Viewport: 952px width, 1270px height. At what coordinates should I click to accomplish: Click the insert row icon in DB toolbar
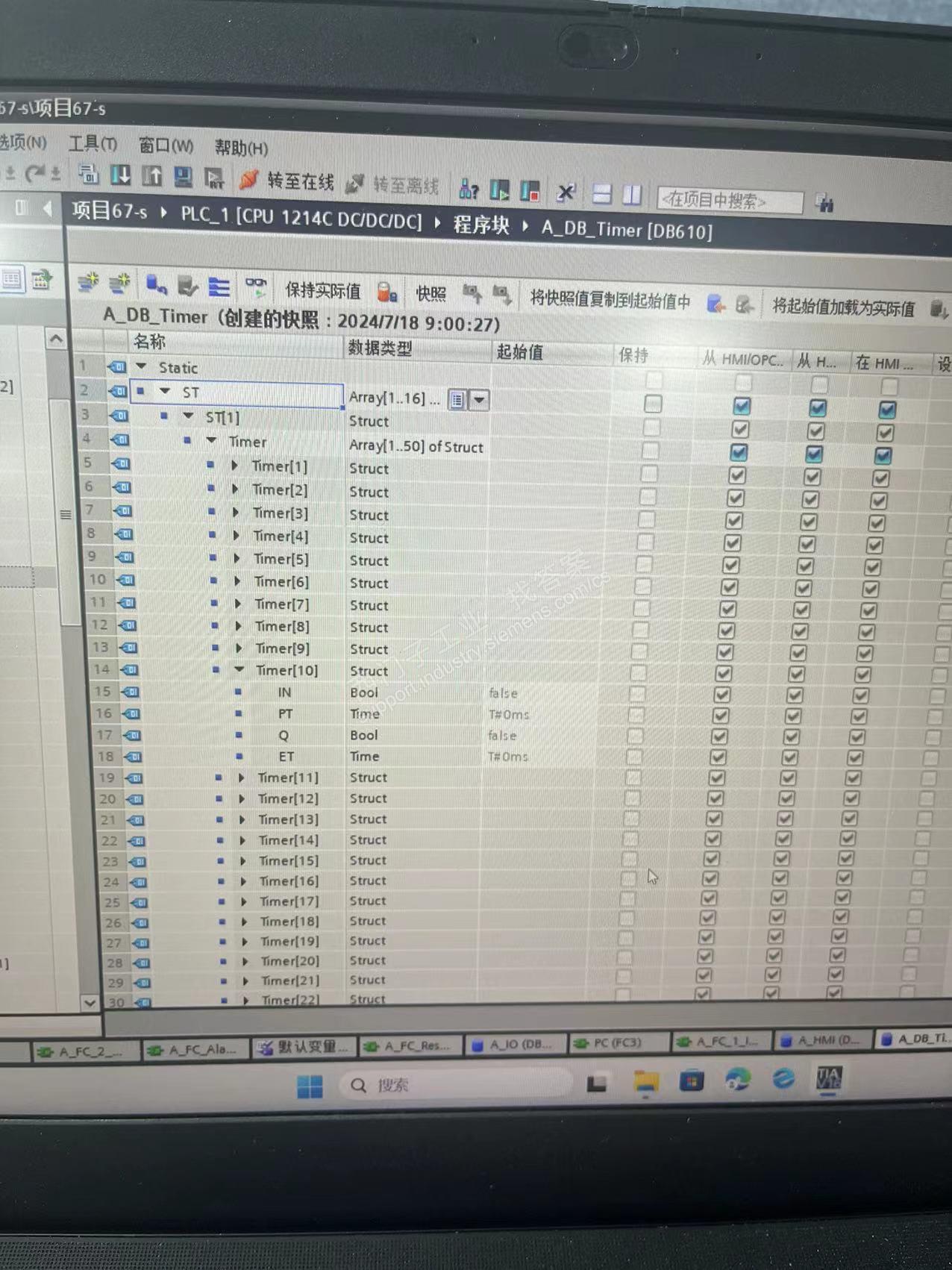click(88, 282)
